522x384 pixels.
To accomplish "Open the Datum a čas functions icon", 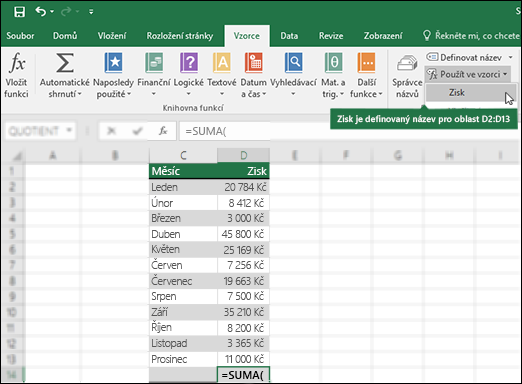I will tap(254, 62).
